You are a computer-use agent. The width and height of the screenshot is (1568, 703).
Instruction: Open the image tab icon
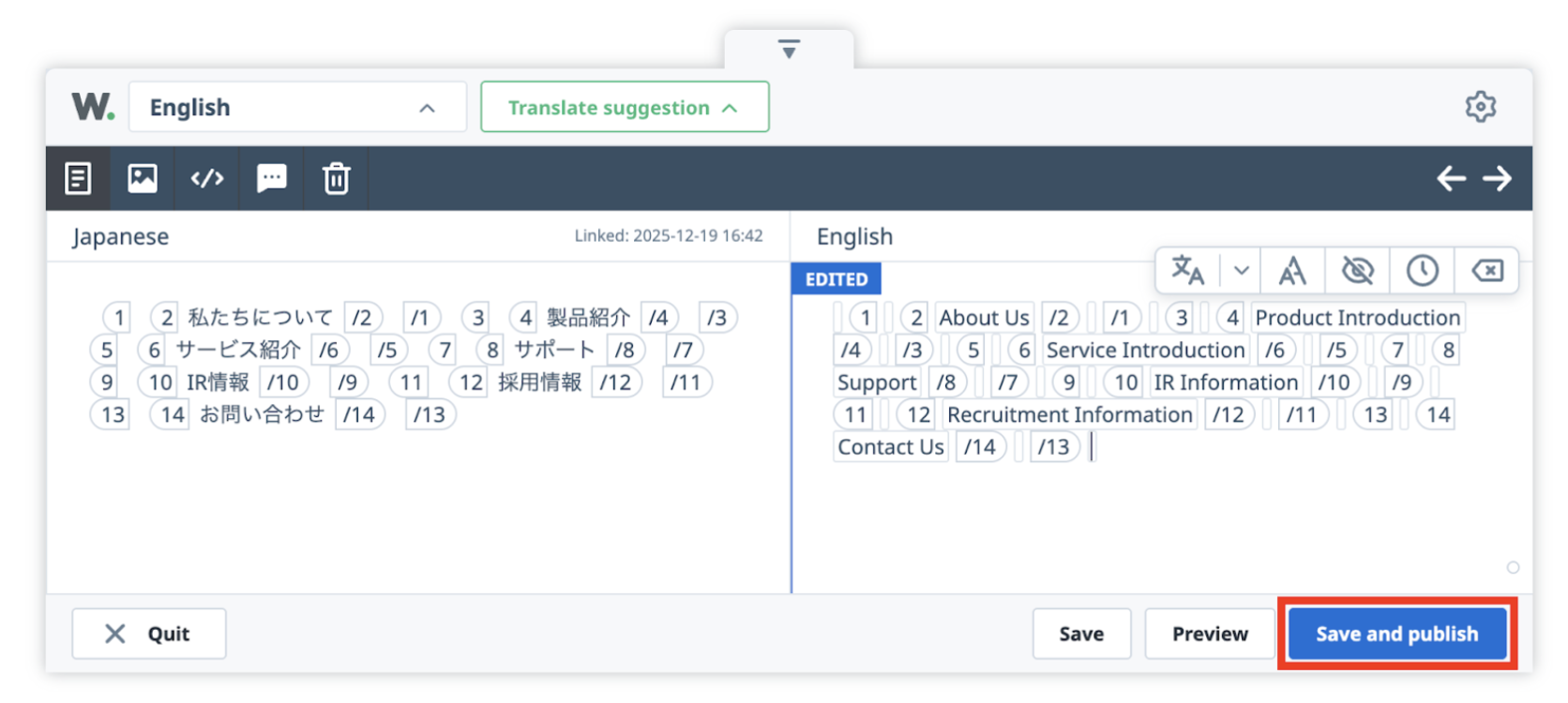pyautogui.click(x=143, y=178)
